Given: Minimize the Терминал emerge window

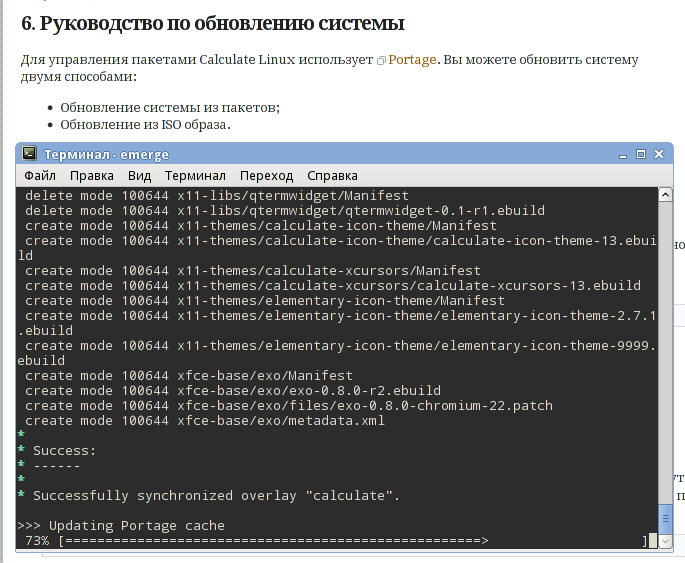Looking at the screenshot, I should pyautogui.click(x=623, y=155).
